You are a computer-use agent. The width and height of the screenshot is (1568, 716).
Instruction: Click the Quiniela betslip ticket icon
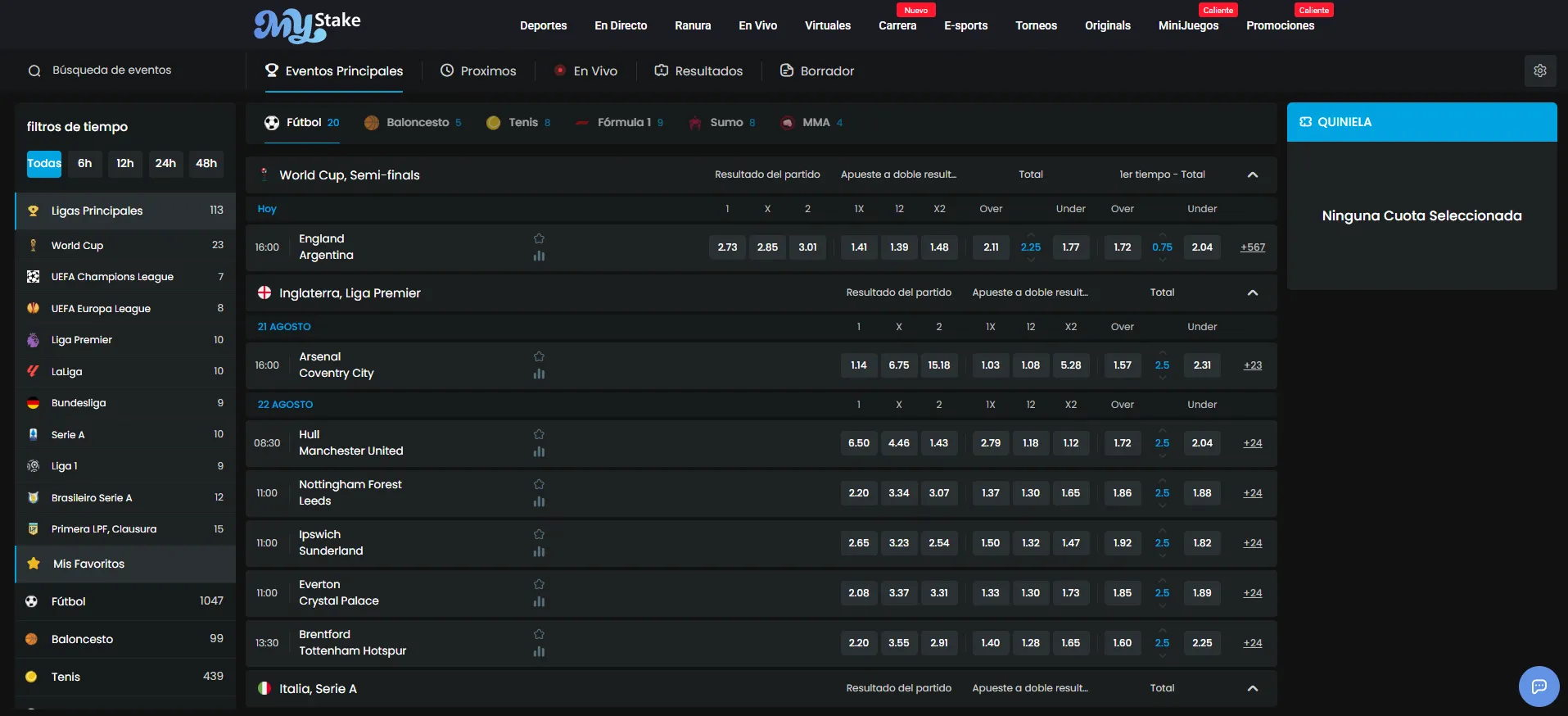click(x=1305, y=122)
